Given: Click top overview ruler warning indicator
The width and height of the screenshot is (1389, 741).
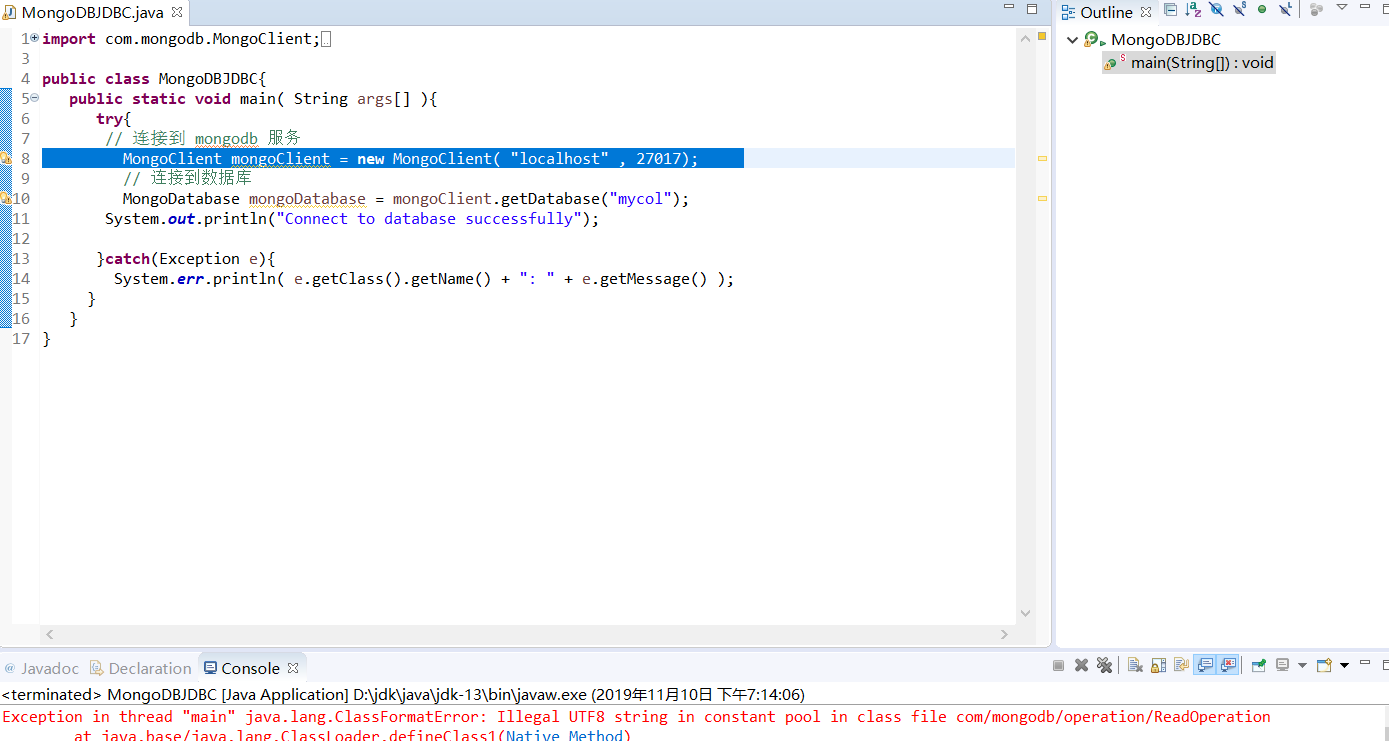Looking at the screenshot, I should [1041, 37].
